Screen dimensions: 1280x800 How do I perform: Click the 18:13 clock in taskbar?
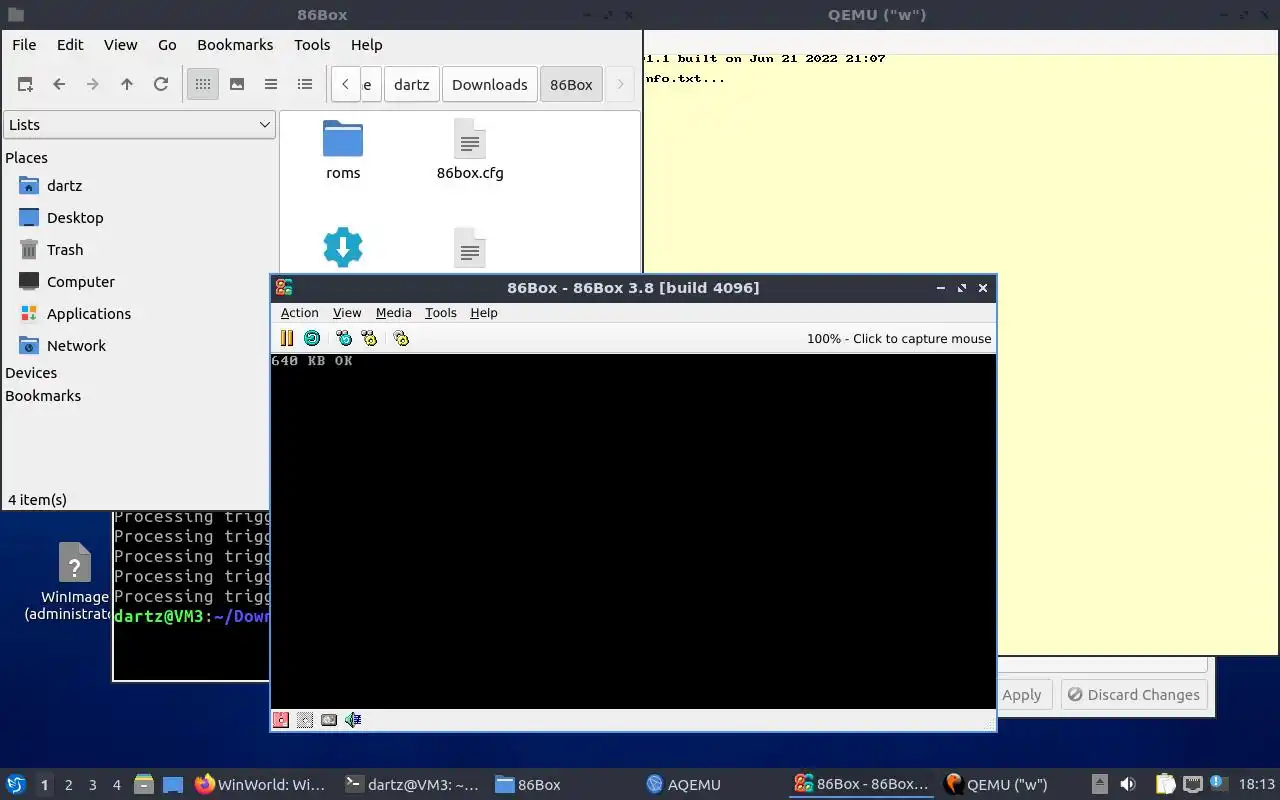click(x=1257, y=785)
